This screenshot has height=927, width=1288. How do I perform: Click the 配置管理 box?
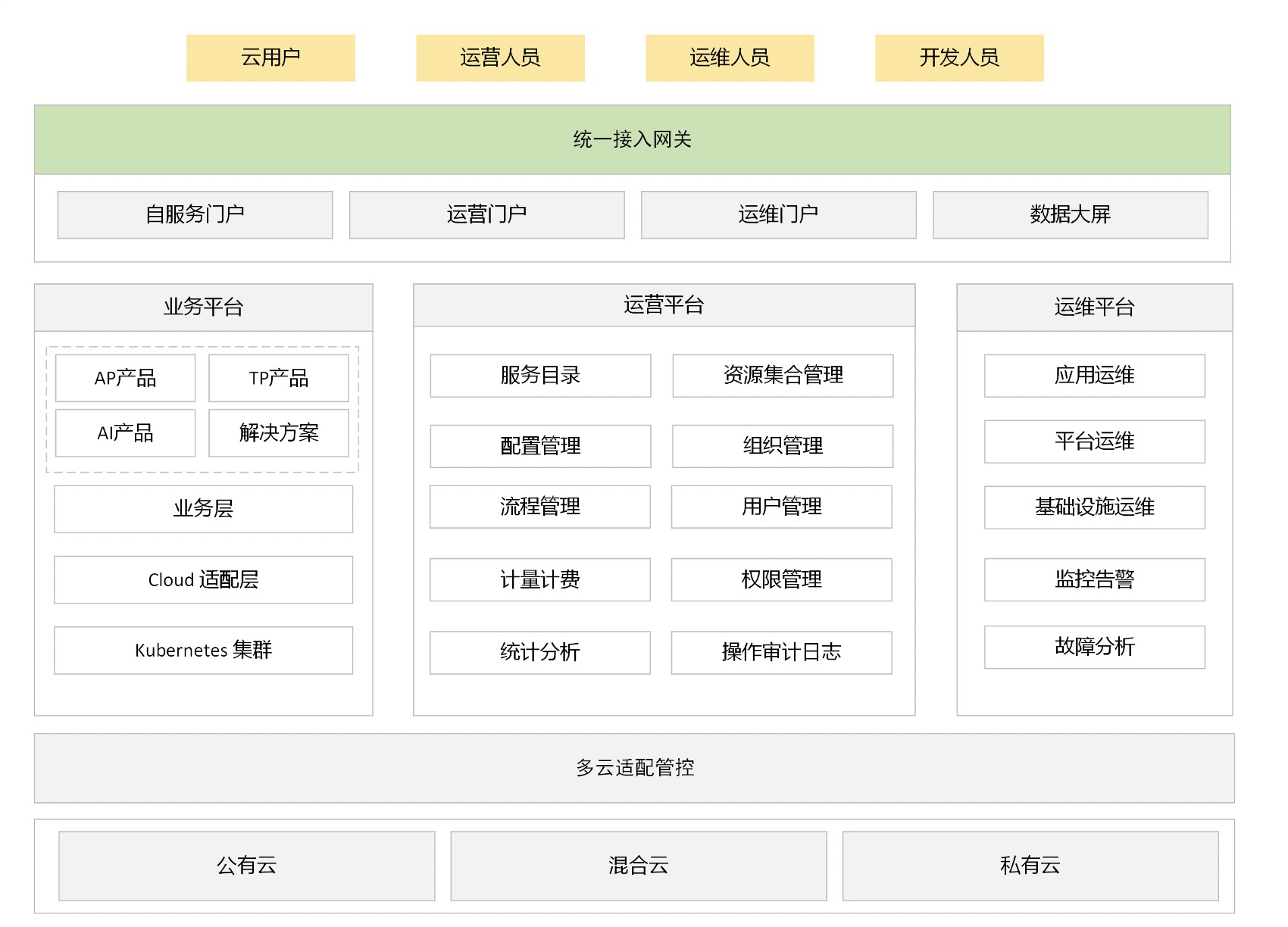(x=541, y=446)
